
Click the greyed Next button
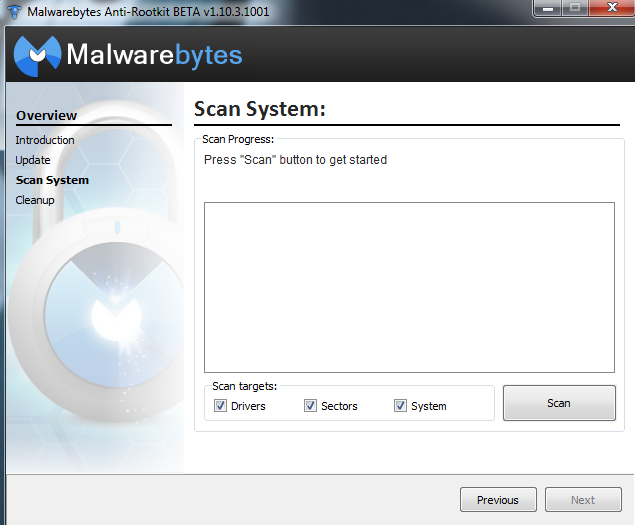click(x=583, y=500)
